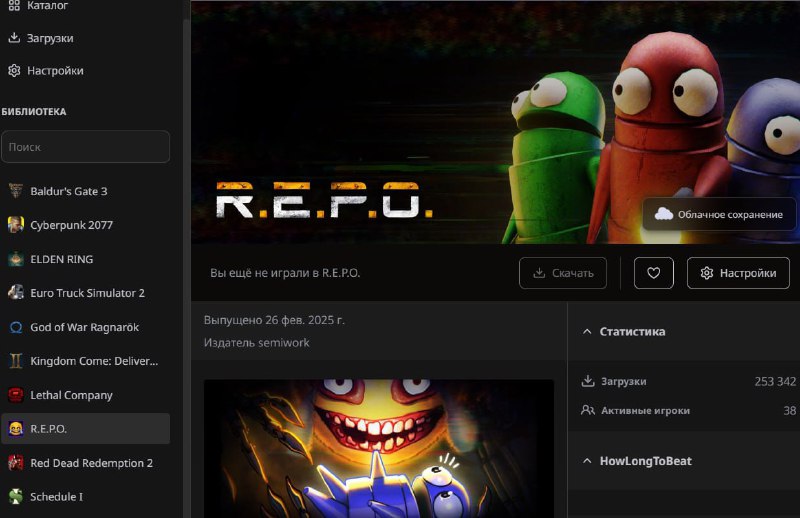800x518 pixels.
Task: Click the Lethal Company game icon
Action: [x=16, y=395]
